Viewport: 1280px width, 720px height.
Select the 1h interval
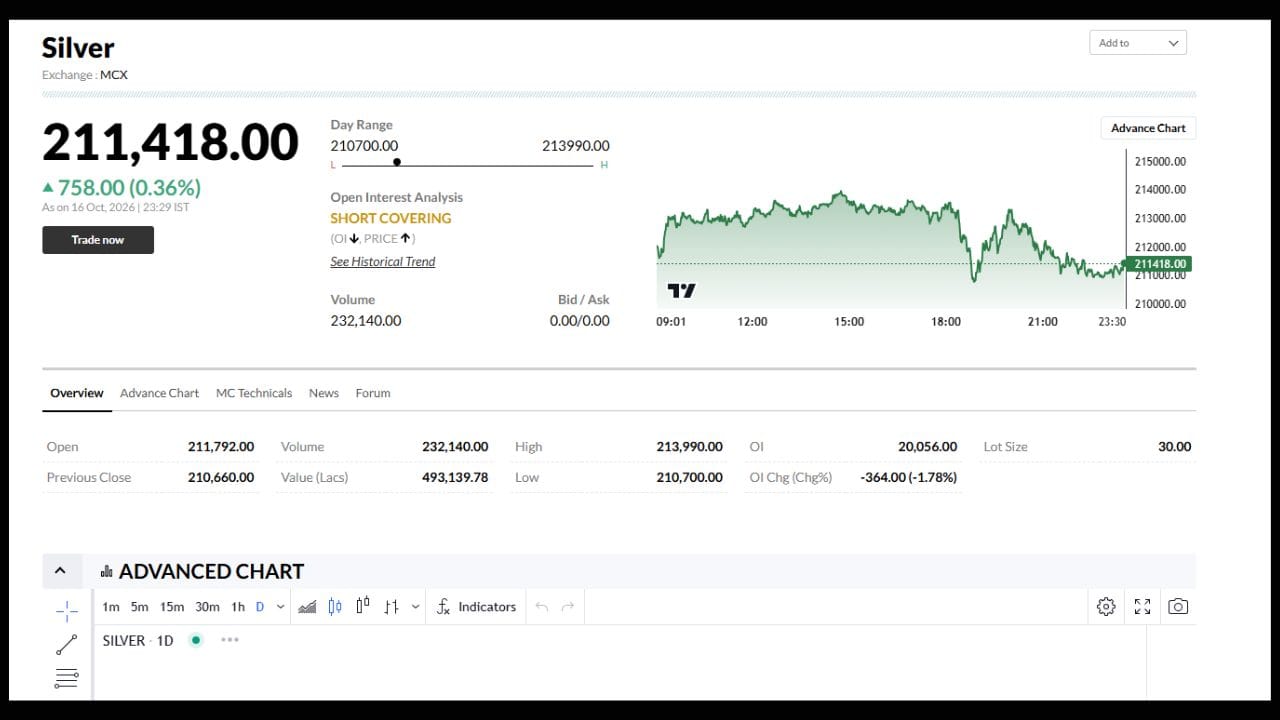(238, 607)
